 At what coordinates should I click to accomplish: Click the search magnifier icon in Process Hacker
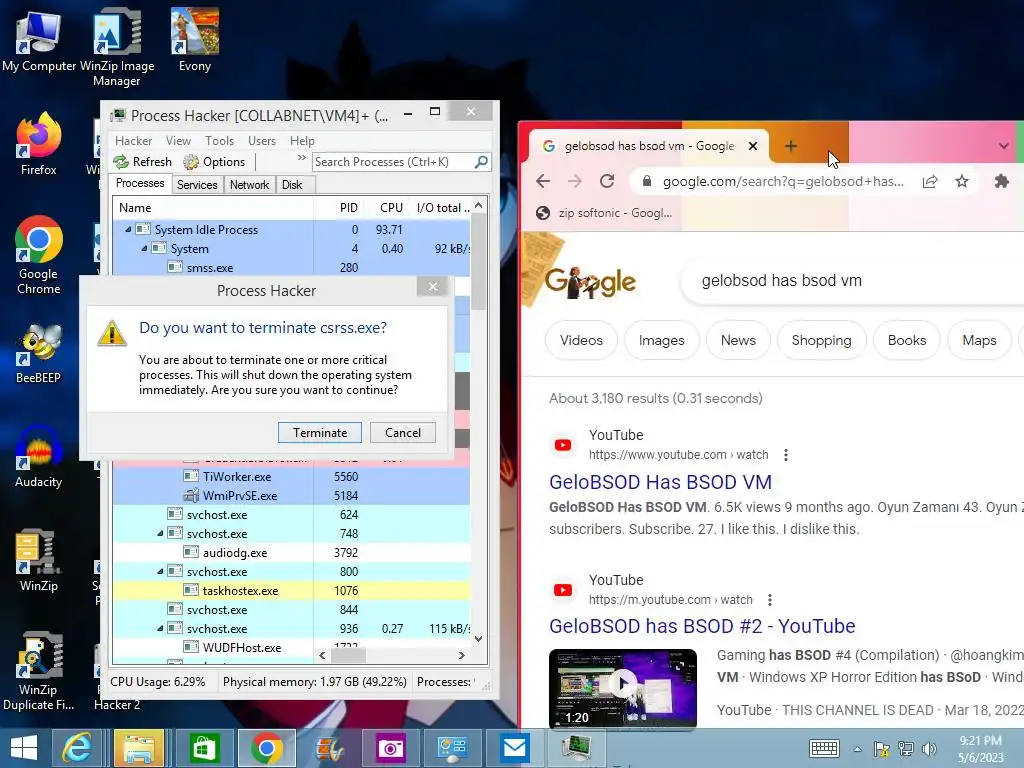click(481, 161)
